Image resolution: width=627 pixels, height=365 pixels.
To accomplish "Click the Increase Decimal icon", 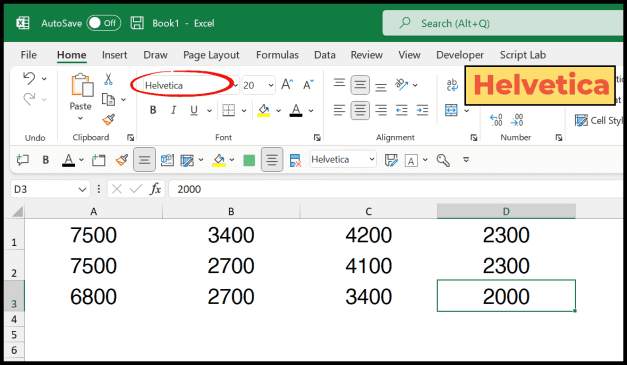I will coord(496,120).
